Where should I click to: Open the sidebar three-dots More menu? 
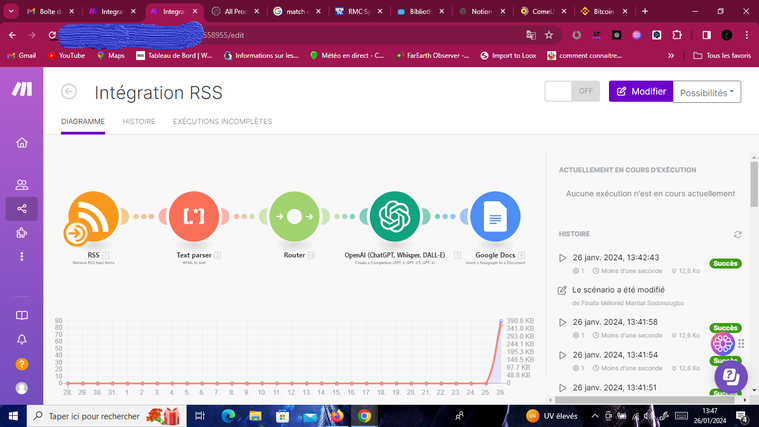coord(22,257)
